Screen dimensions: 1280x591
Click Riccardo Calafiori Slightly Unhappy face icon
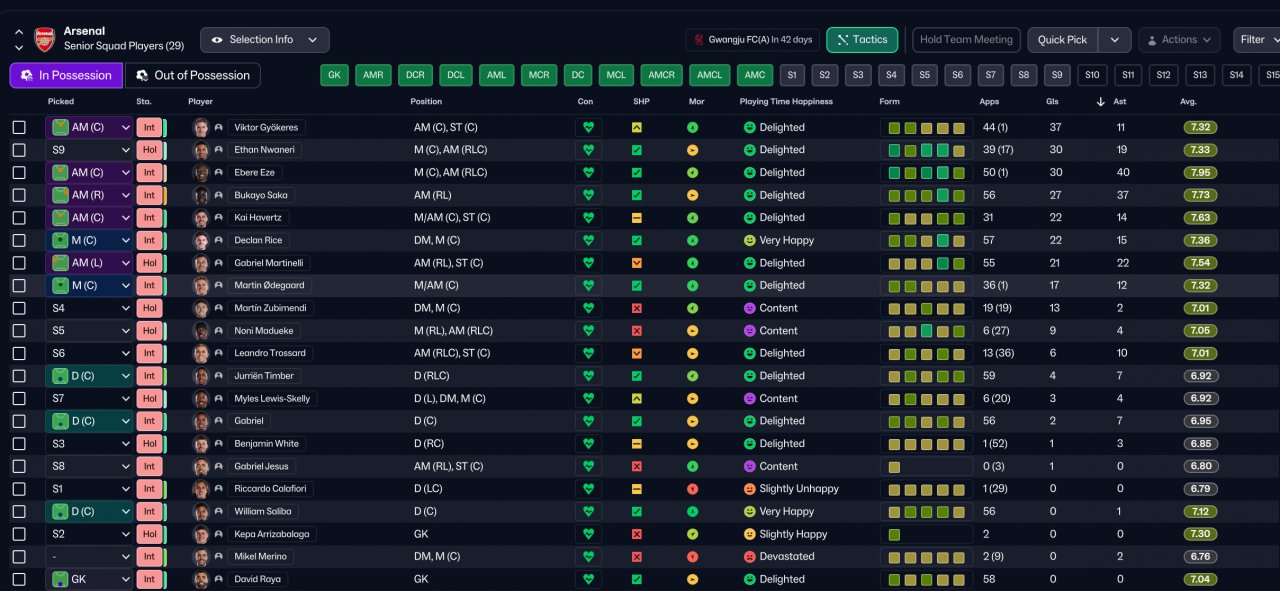749,489
